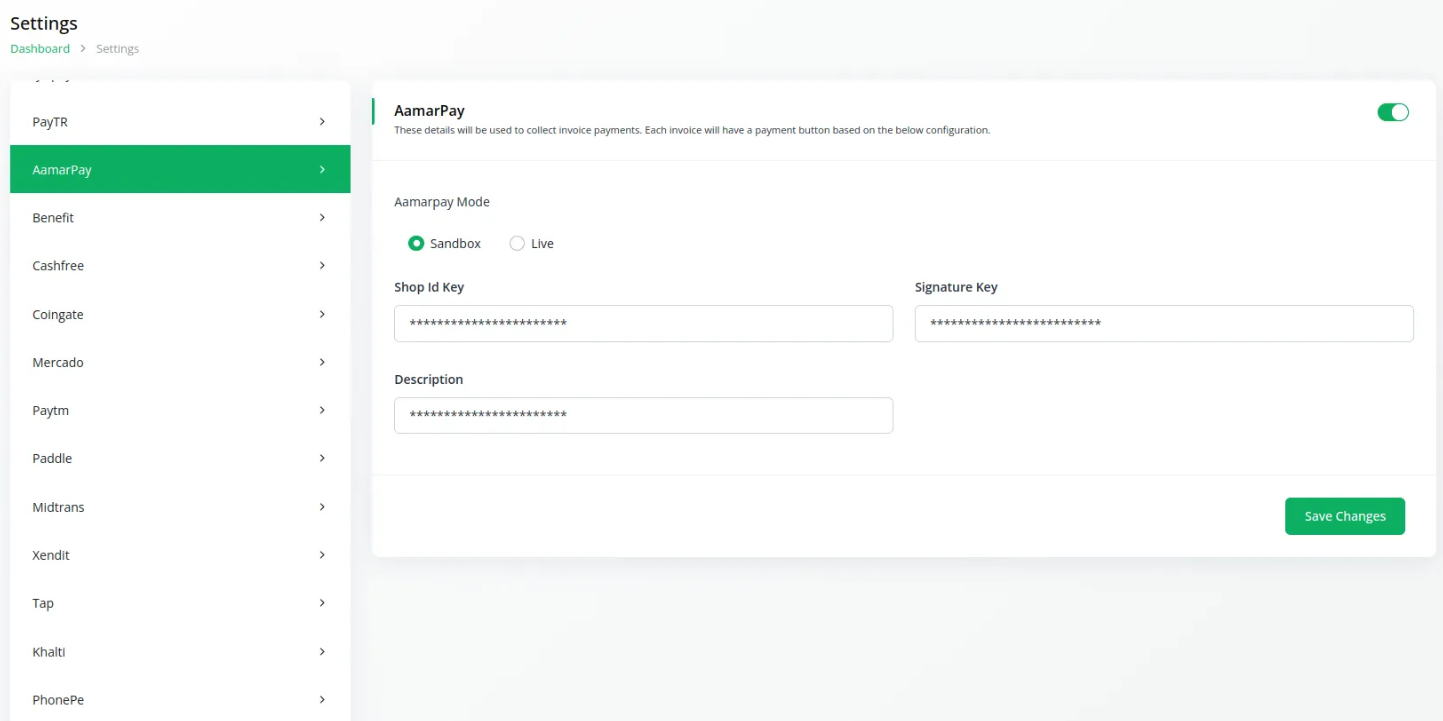
Task: Click the Signature Key input field
Action: coord(1164,323)
